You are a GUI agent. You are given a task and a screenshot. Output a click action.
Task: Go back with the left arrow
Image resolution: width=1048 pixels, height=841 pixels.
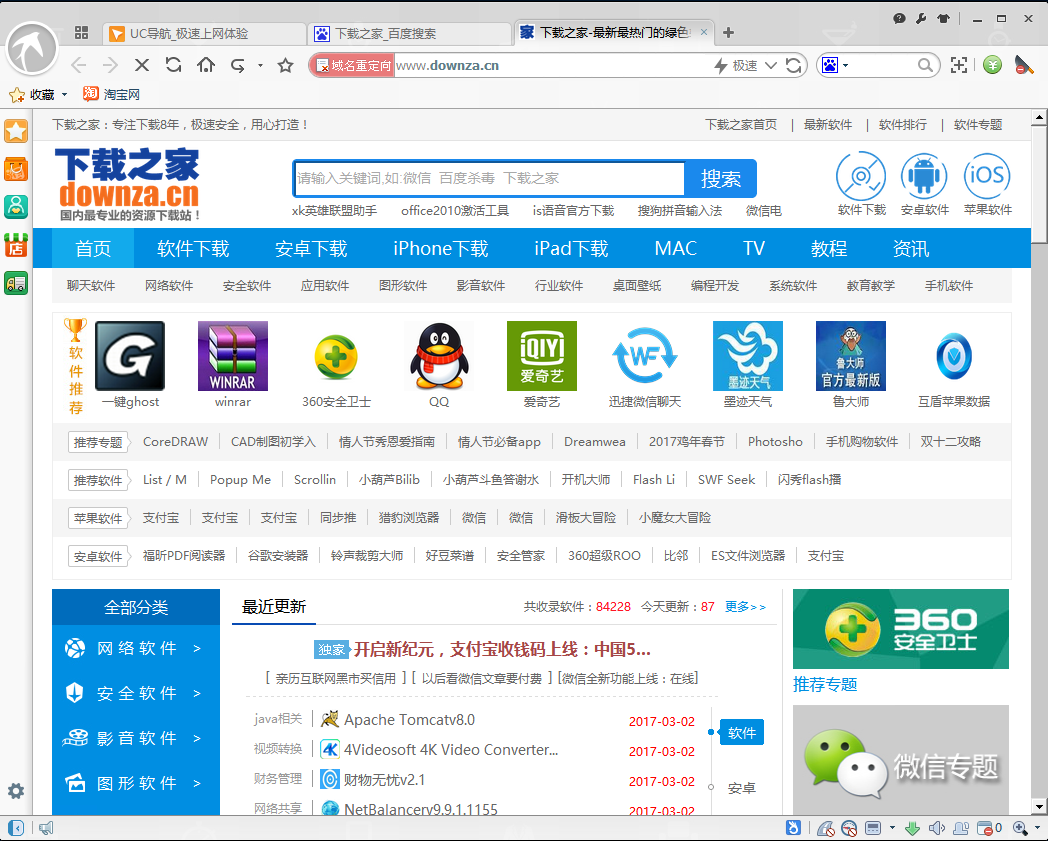click(79, 65)
